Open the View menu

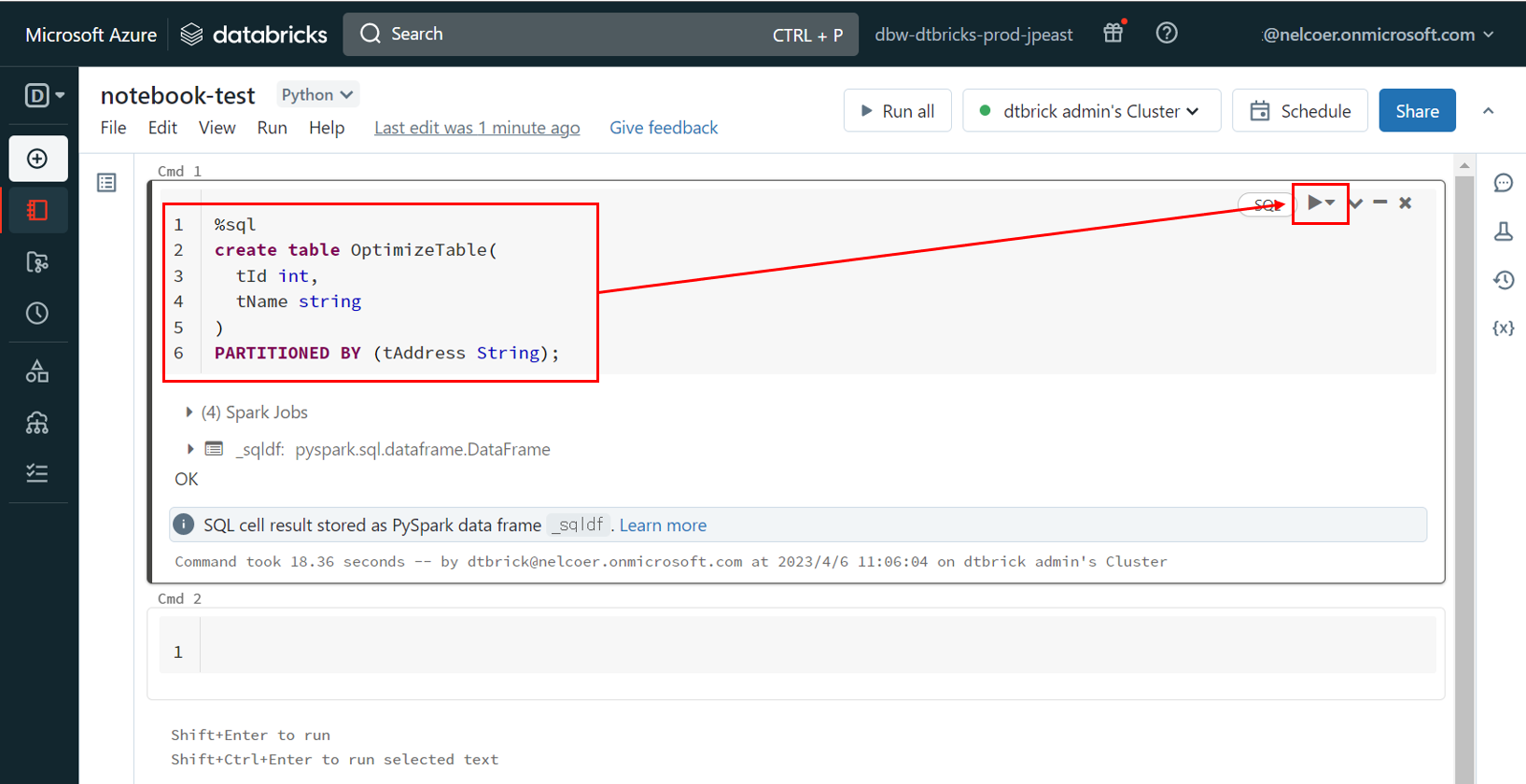pyautogui.click(x=217, y=128)
